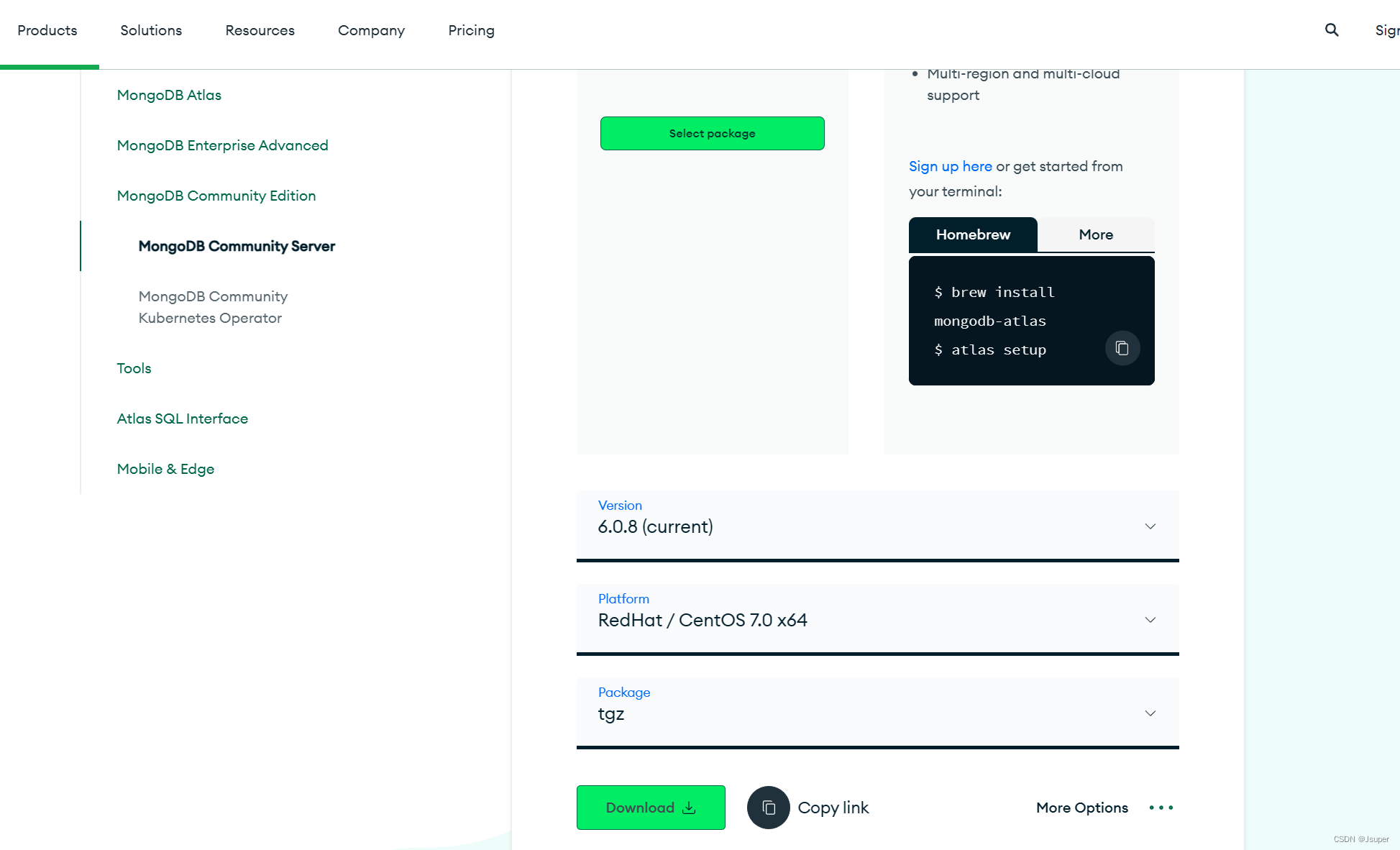Screen dimensions: 1400x850
Task: Navigate to Atlas SQL Interface
Action: (x=182, y=418)
